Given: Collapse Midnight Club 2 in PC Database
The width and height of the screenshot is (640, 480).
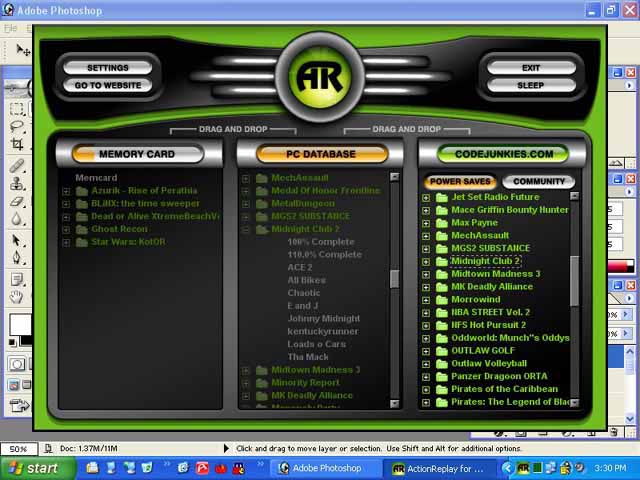Looking at the screenshot, I should tap(245, 230).
